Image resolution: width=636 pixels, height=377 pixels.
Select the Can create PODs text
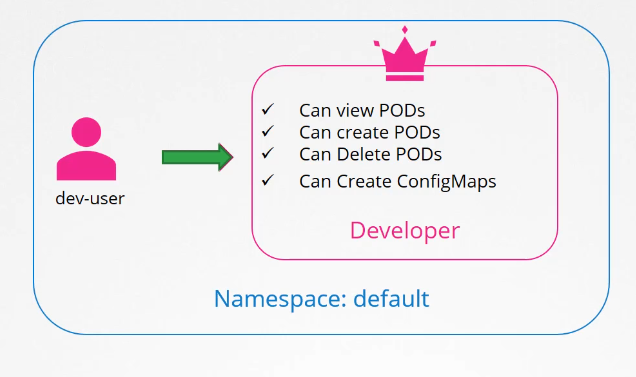(x=370, y=132)
